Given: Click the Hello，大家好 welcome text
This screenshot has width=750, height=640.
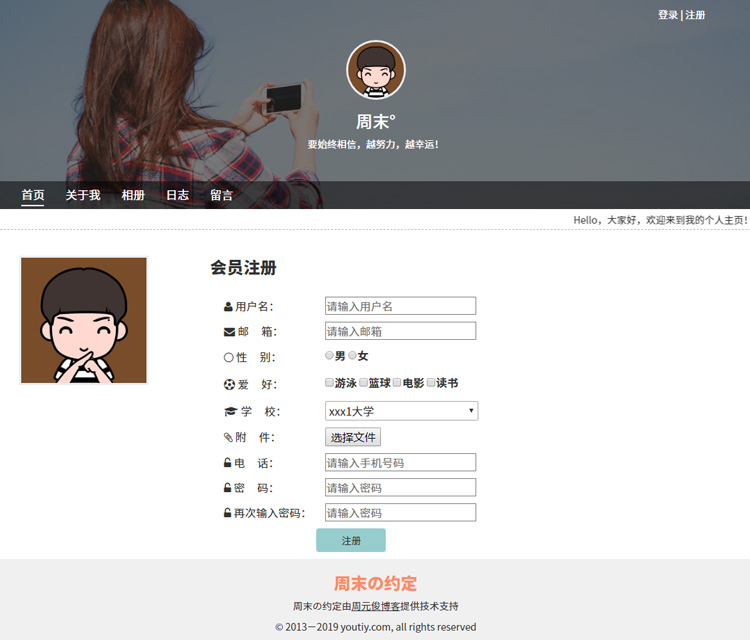Looking at the screenshot, I should (660, 220).
